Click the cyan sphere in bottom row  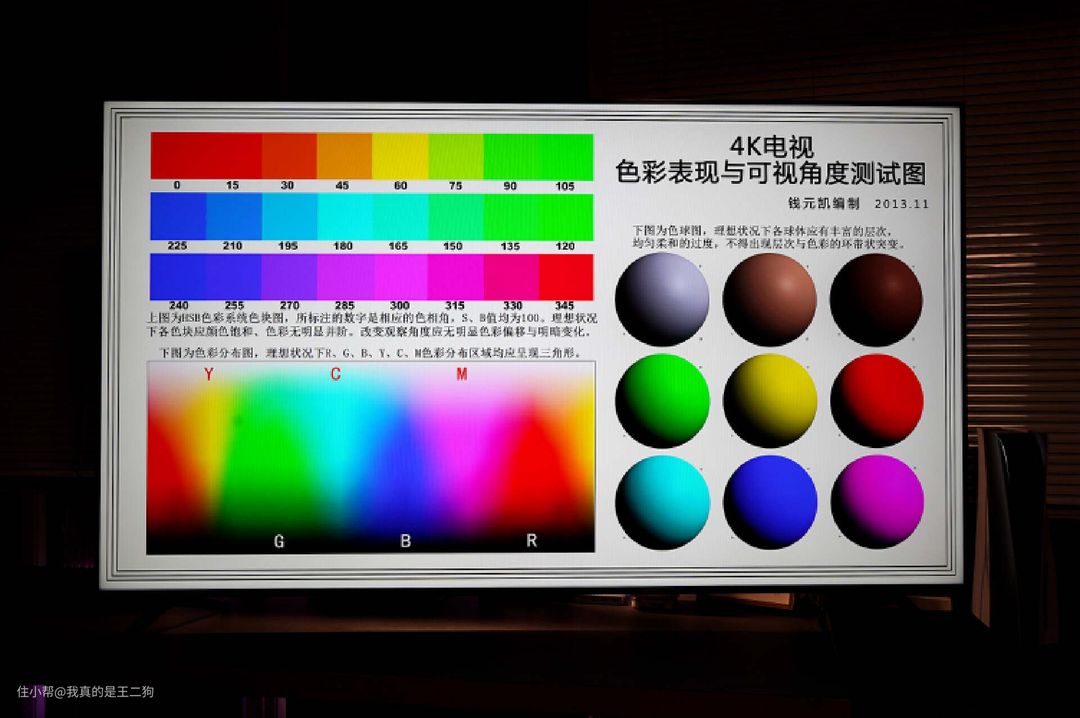point(662,501)
